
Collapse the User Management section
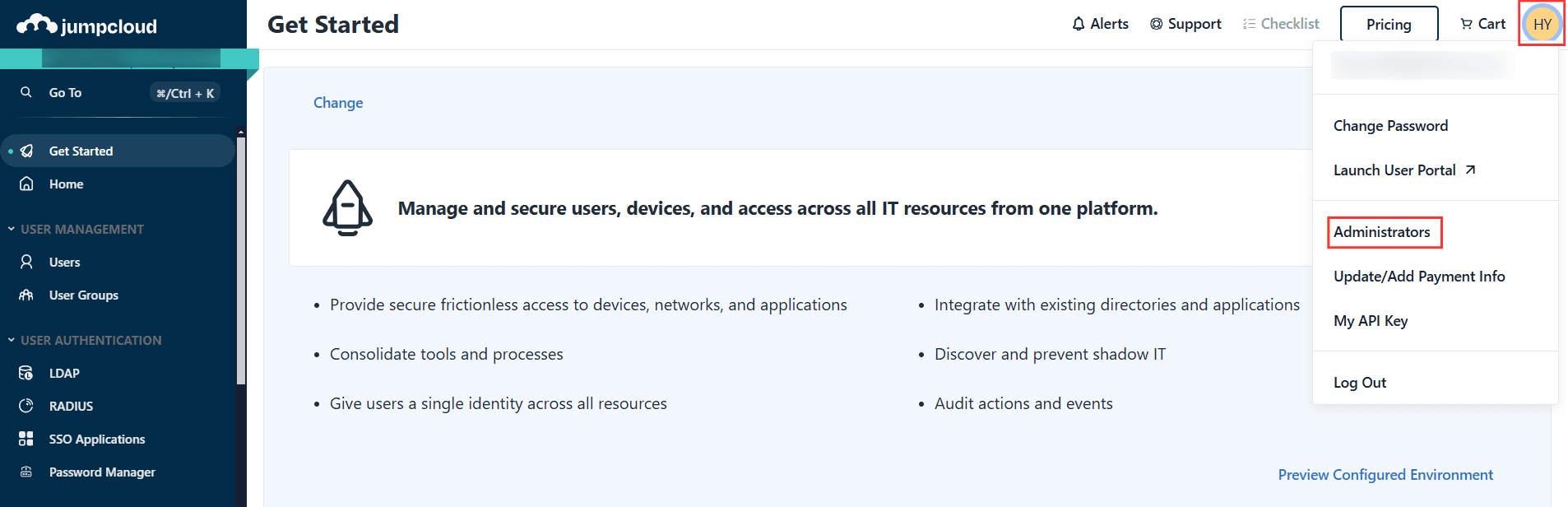[12, 230]
